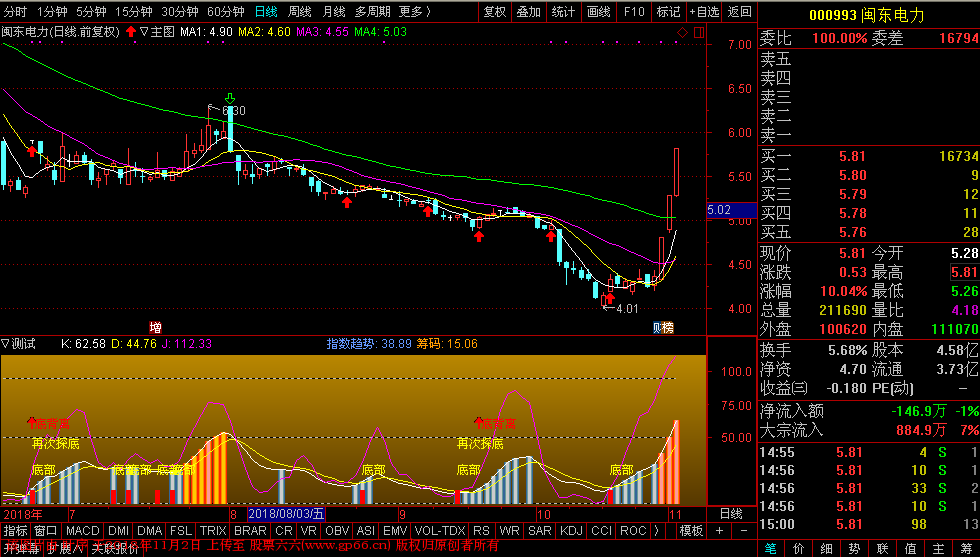Select the OBV indicator tab
The image size is (980, 557).
(337, 531)
